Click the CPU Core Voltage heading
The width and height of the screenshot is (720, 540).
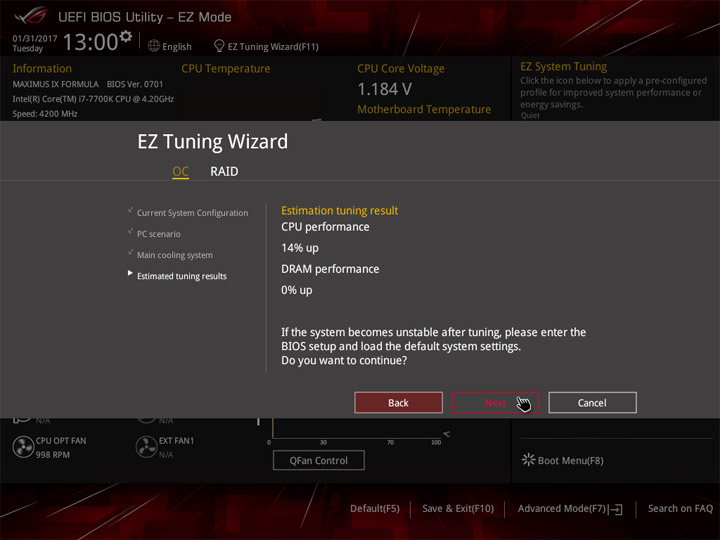point(401,68)
